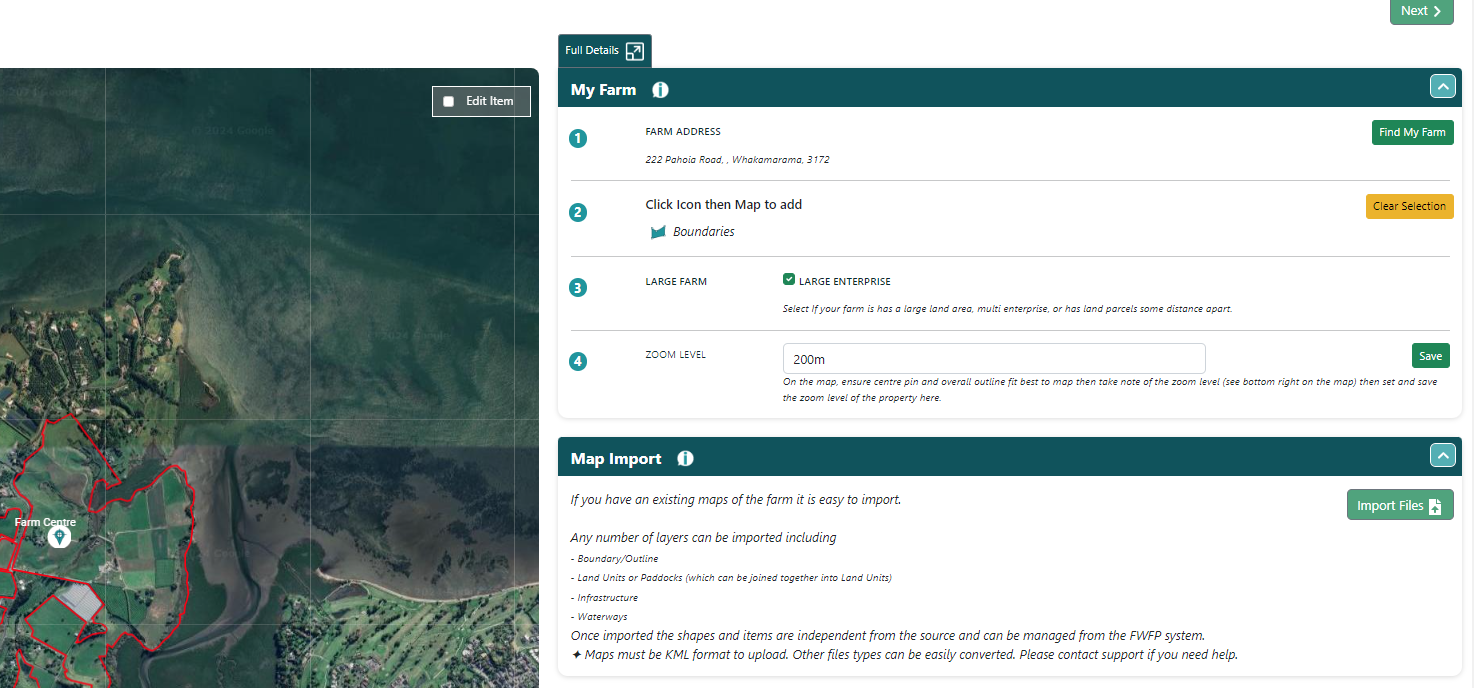Screen dimensions: 1474x688
Task: Collapse the My Farm panel
Action: [x=1442, y=87]
